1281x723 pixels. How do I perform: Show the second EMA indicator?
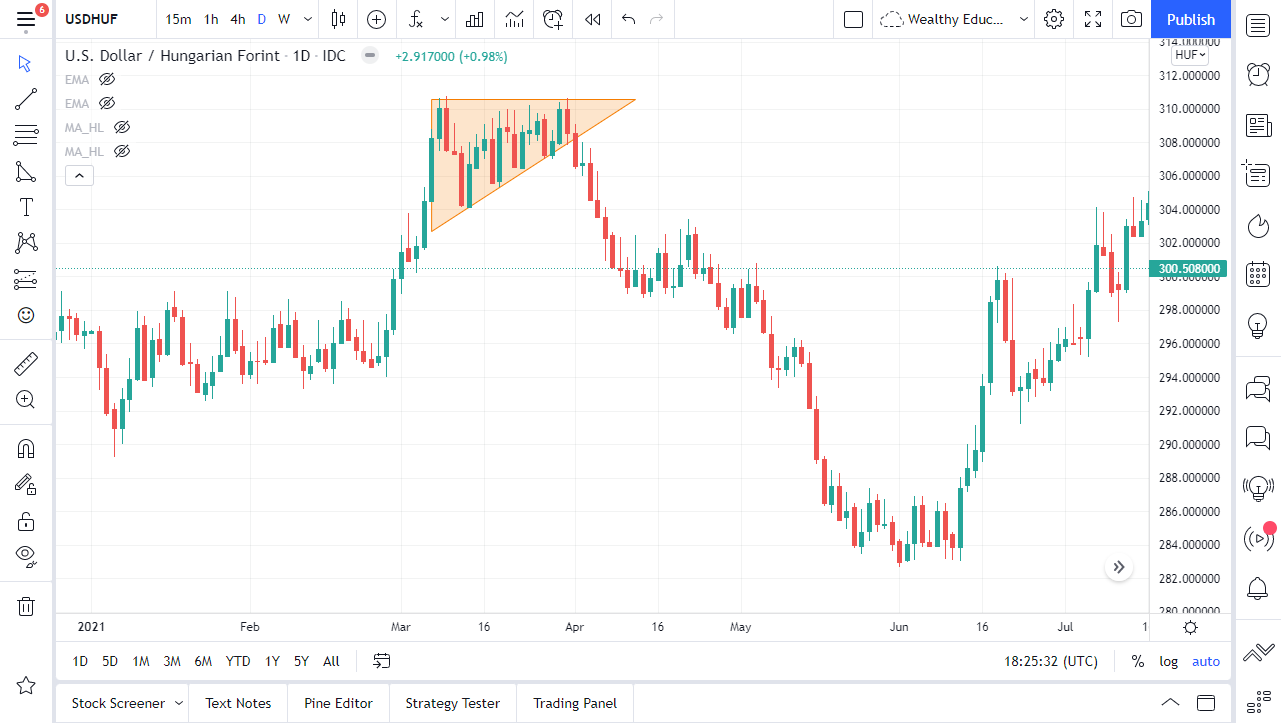click(107, 103)
